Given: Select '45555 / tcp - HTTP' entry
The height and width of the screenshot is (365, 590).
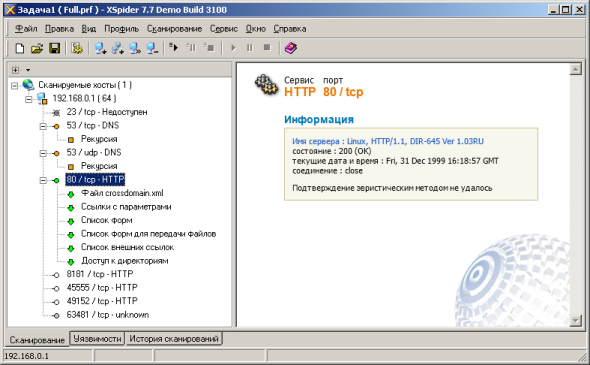Looking at the screenshot, I should pos(102,288).
